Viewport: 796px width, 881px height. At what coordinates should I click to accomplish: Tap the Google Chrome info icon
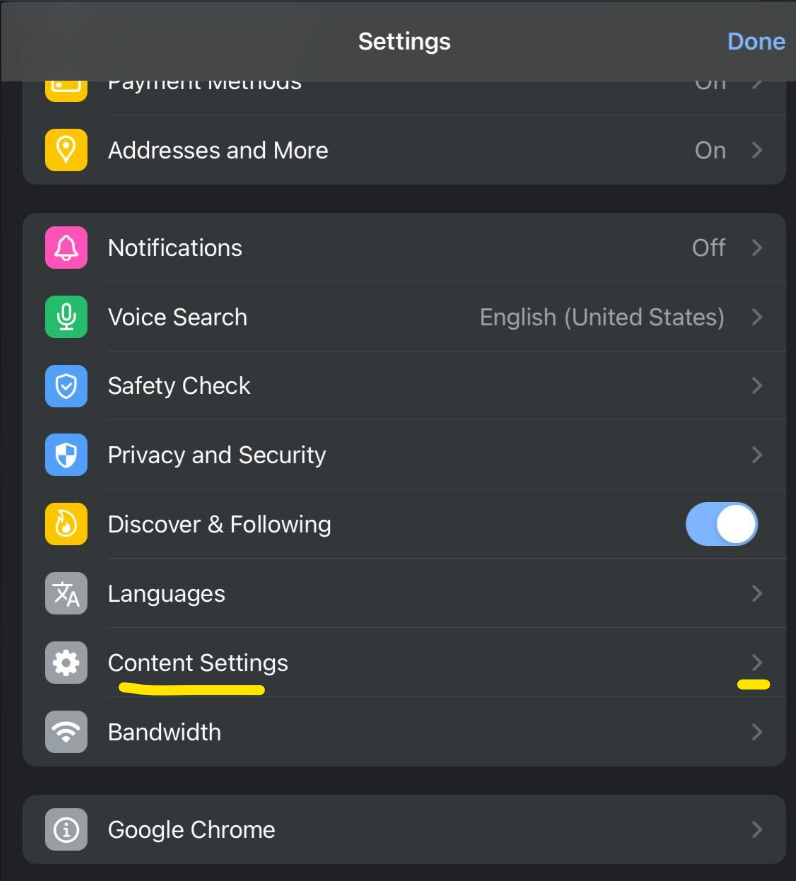pos(66,829)
